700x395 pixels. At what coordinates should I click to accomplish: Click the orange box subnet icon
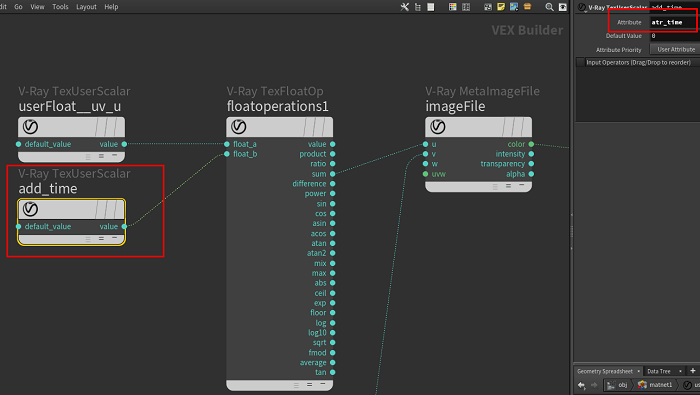point(527,7)
